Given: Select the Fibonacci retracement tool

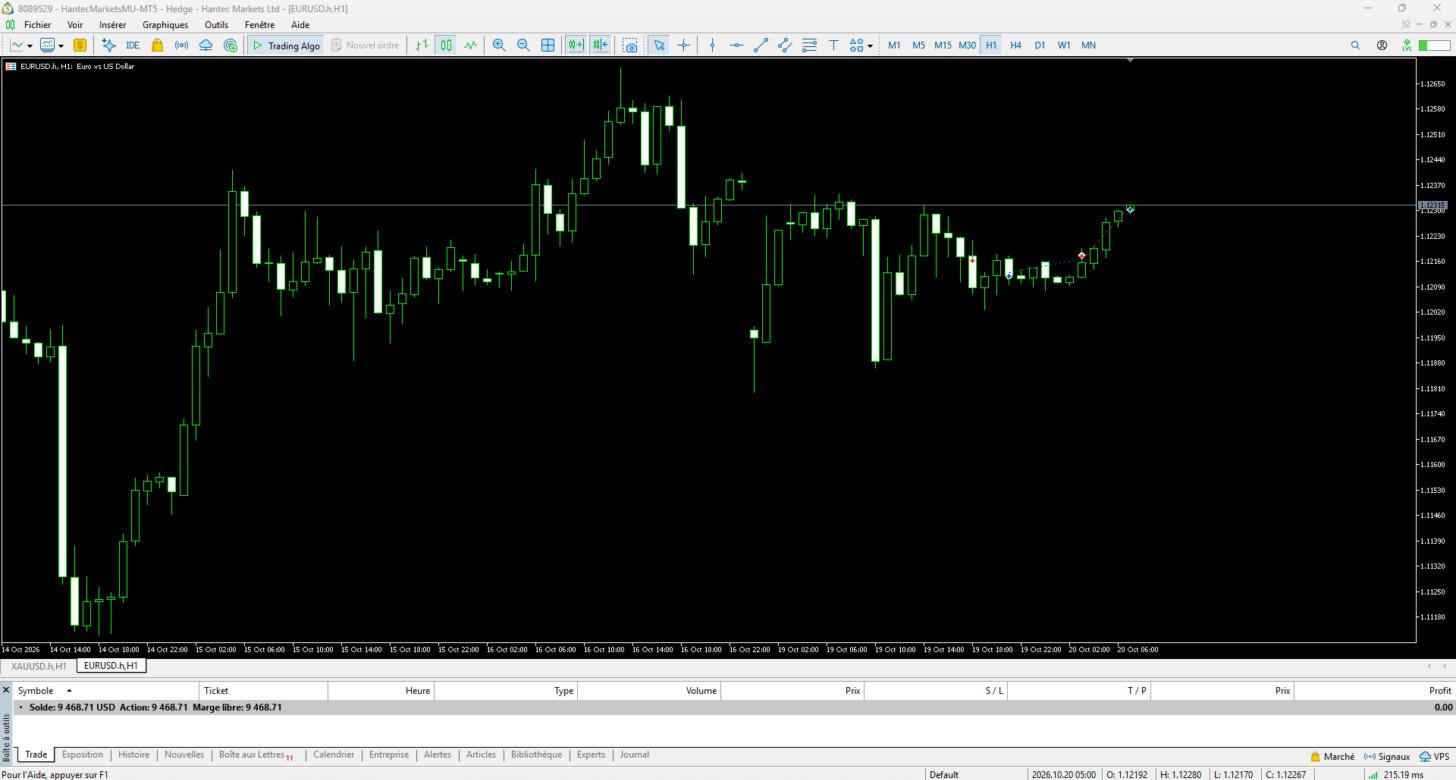Looking at the screenshot, I should 809,45.
